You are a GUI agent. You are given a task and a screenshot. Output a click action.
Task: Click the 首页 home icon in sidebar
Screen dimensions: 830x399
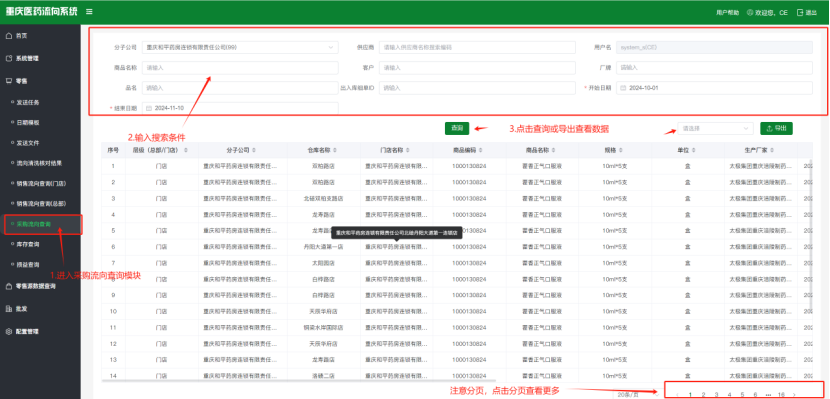pos(8,36)
